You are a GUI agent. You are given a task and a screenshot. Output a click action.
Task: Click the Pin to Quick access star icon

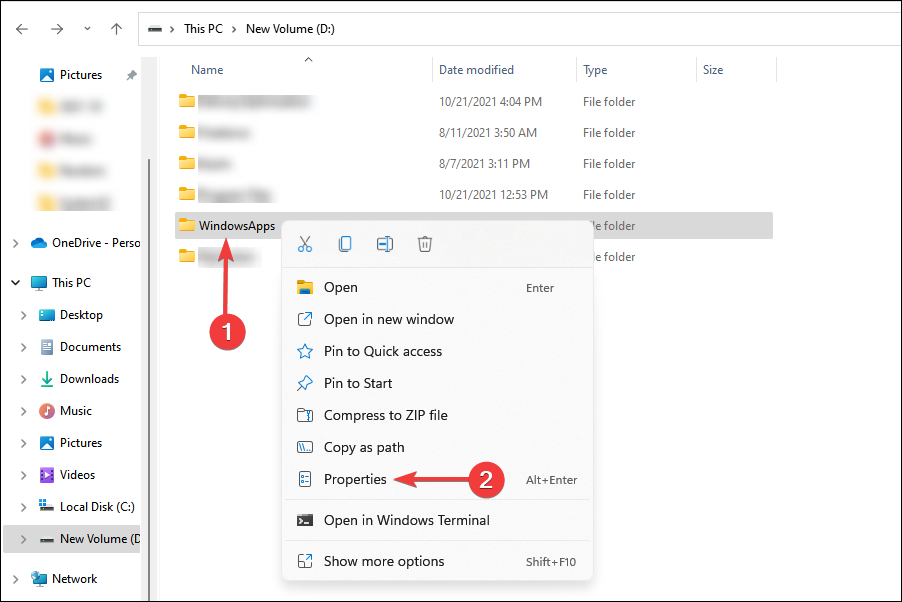pyautogui.click(x=305, y=351)
